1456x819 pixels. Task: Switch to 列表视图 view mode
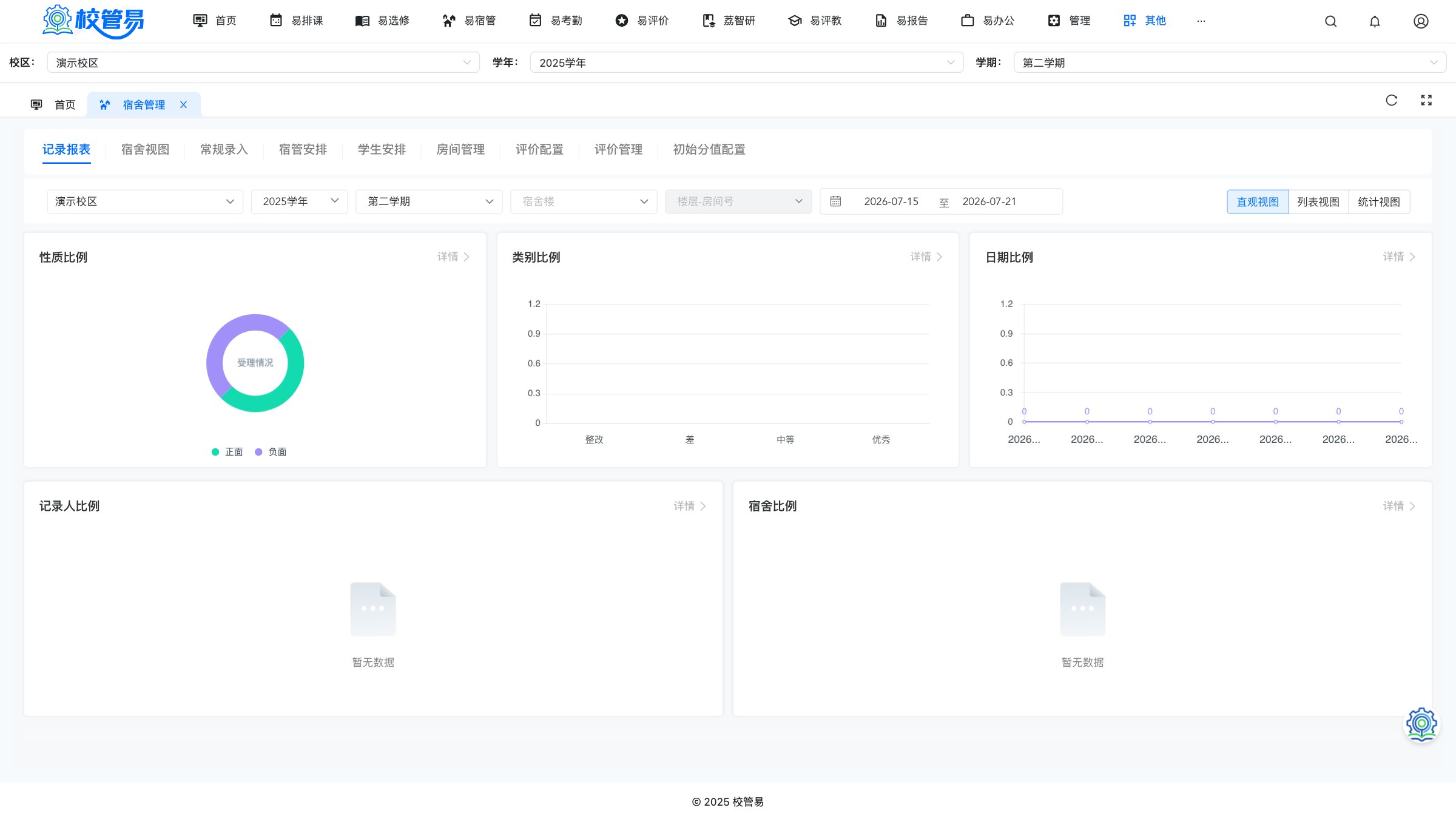pyautogui.click(x=1318, y=202)
